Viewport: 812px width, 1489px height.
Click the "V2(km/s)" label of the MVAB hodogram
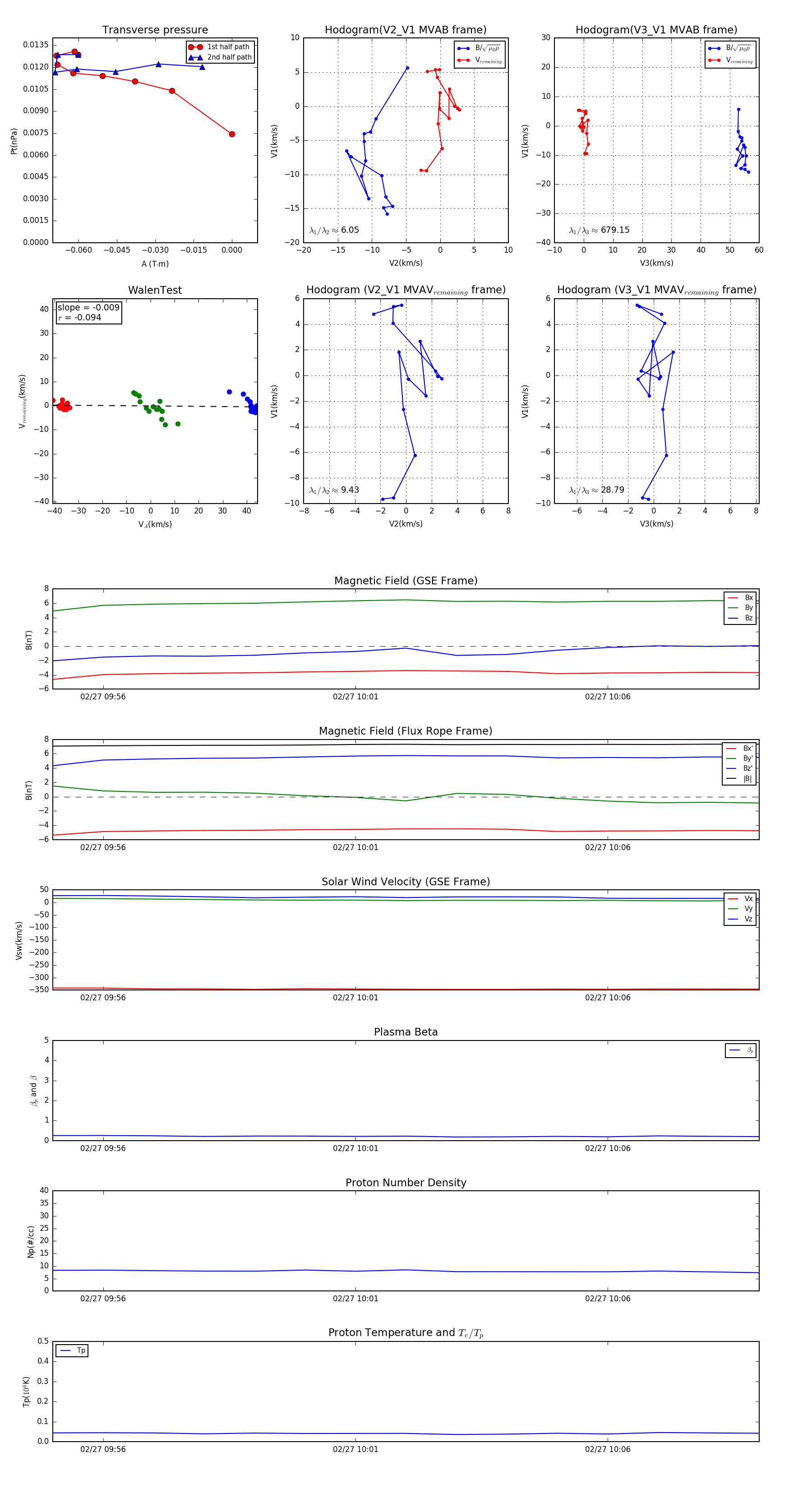point(406,263)
